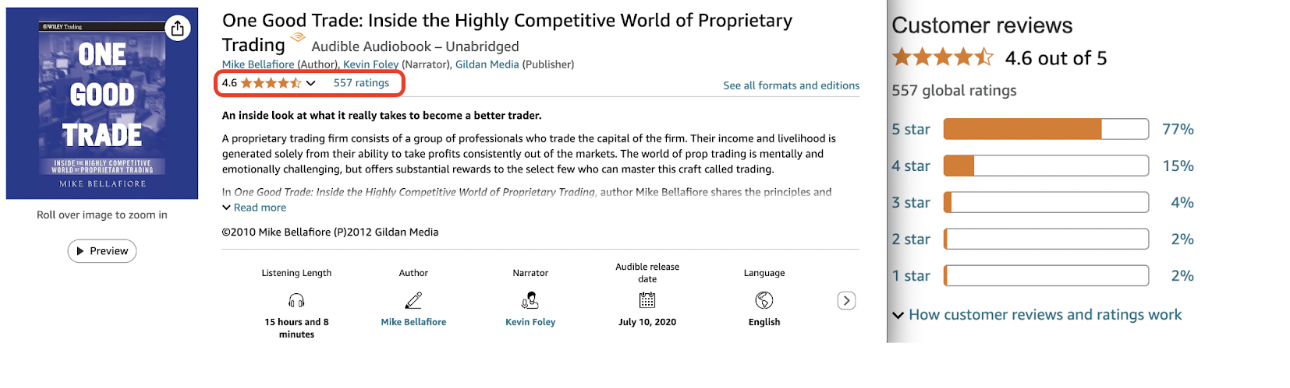Open the 557 ratings link
1290x388 pixels.
(361, 83)
